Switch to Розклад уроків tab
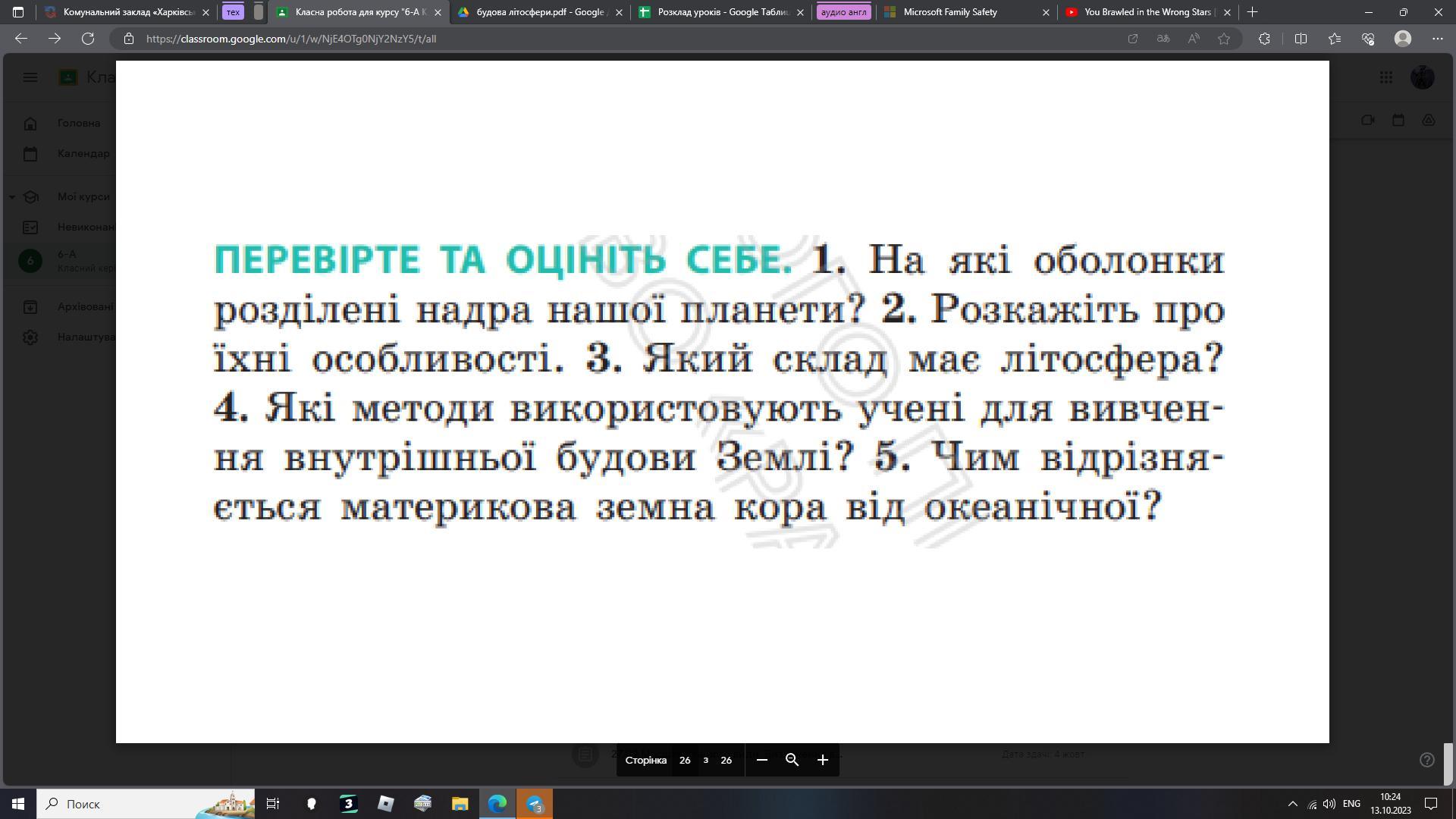 (x=720, y=12)
